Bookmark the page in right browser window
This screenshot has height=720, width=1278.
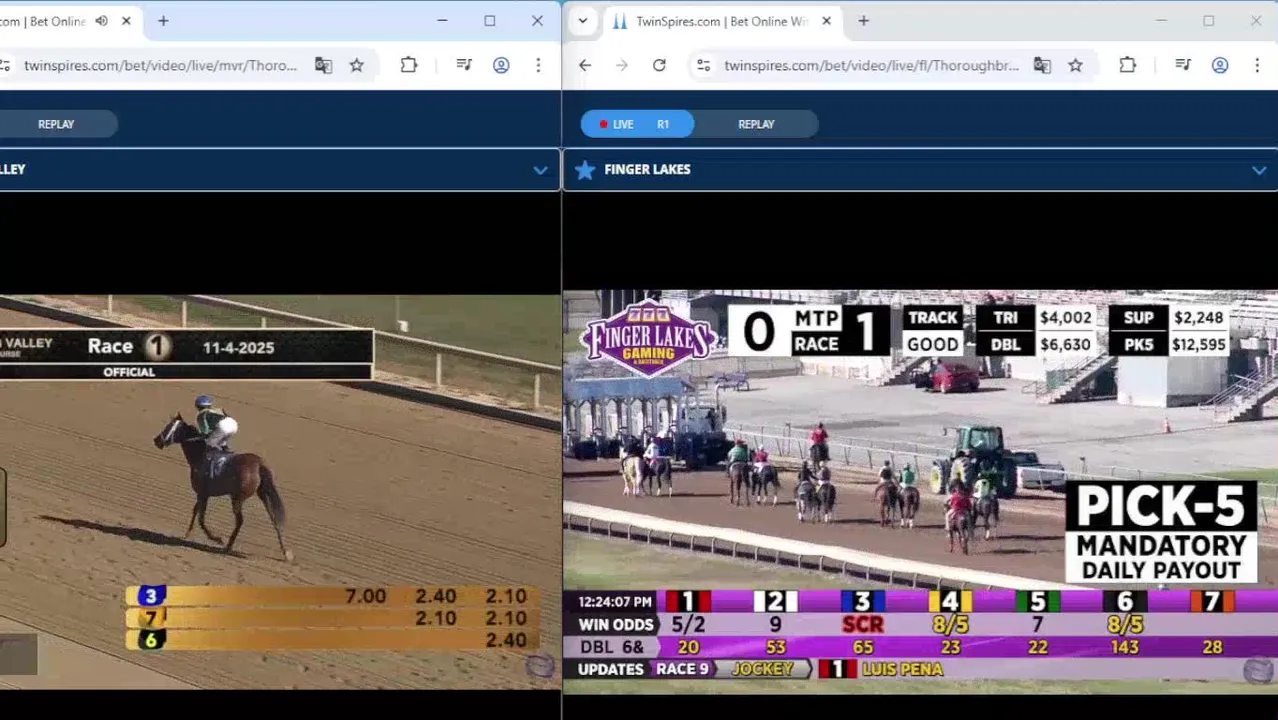tap(1075, 65)
